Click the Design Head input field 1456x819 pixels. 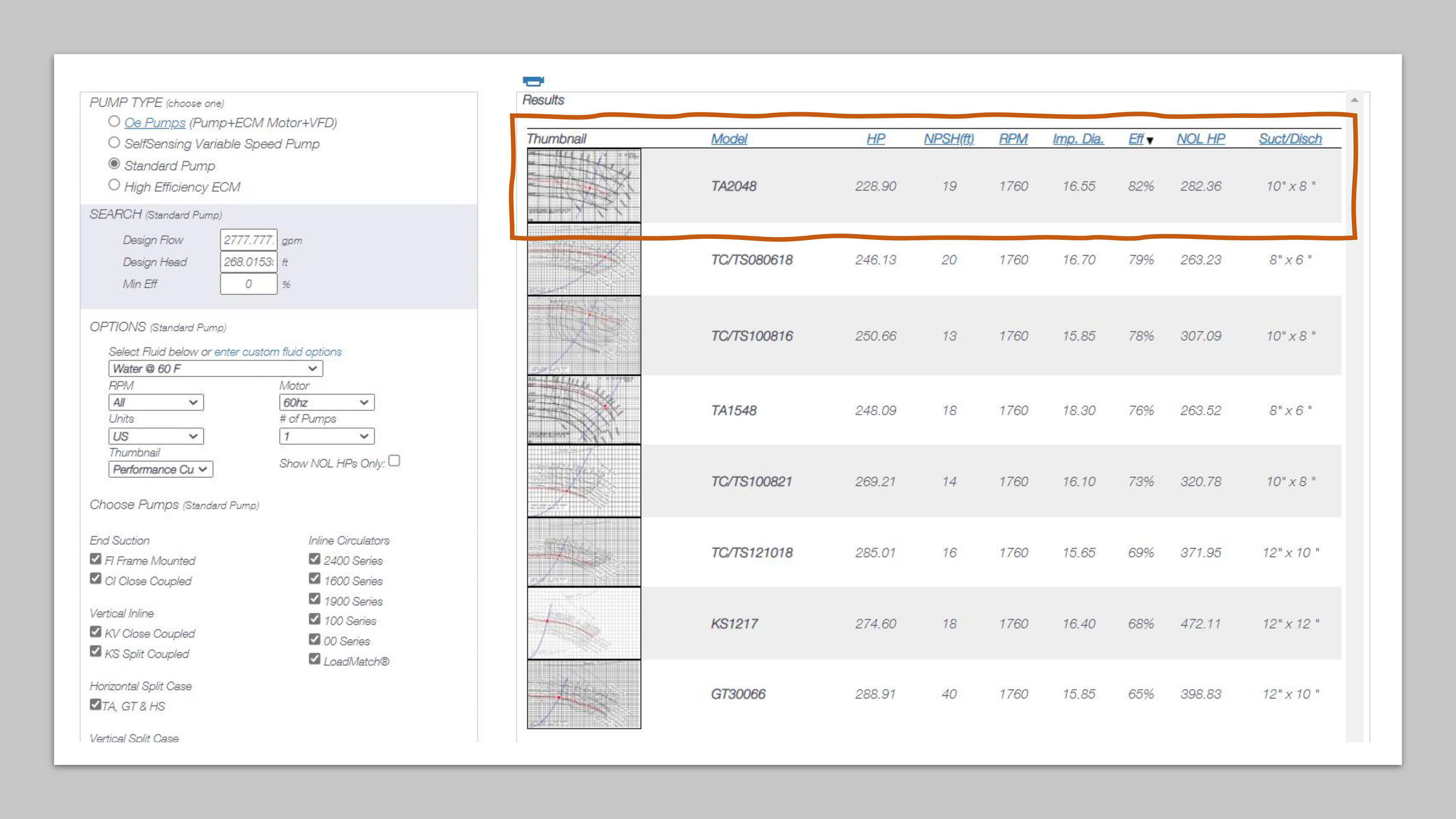coord(248,262)
